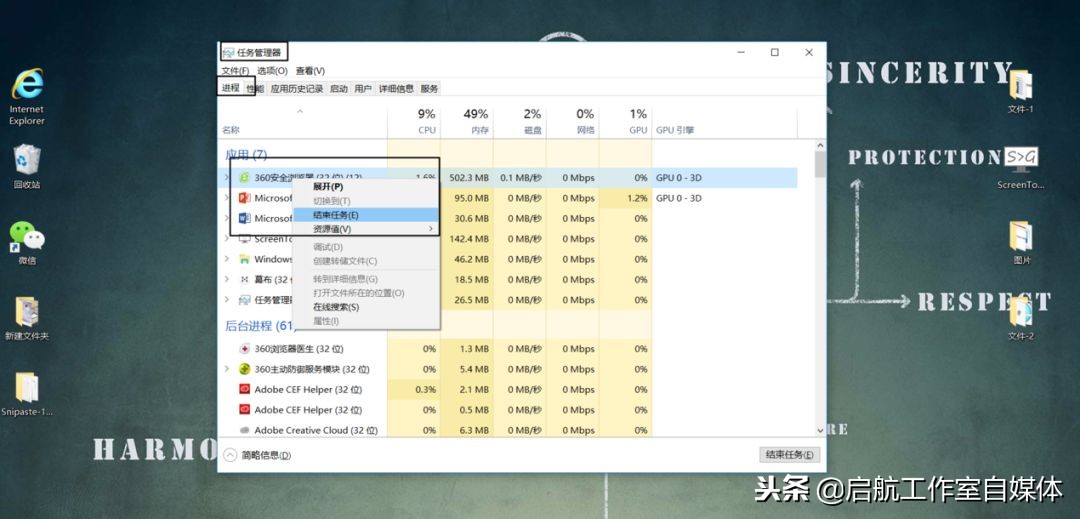The height and width of the screenshot is (519, 1080).
Task: Click the 结束任务(E) button at bottom
Action: point(789,455)
